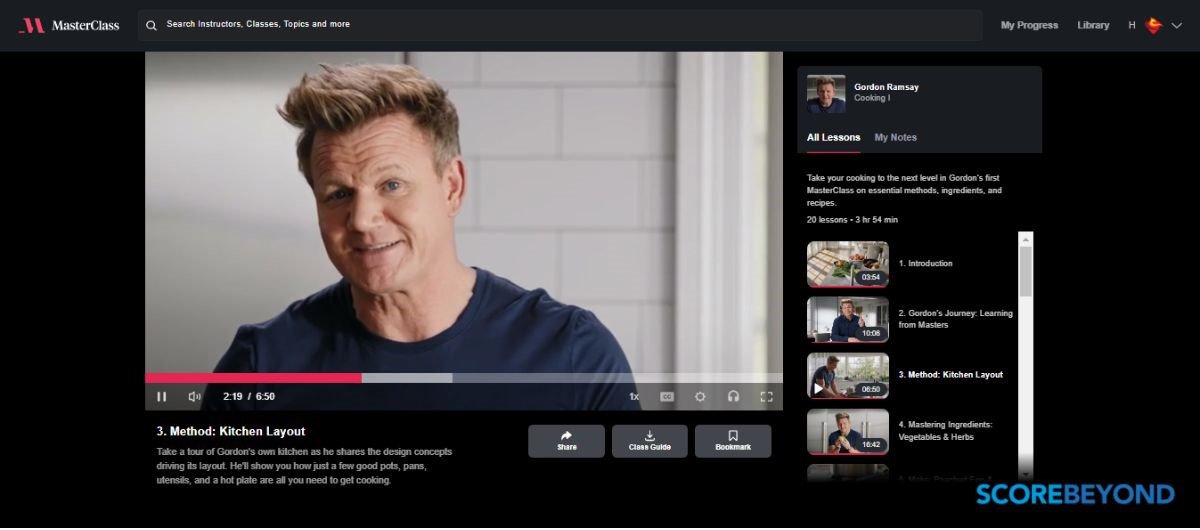Download the Class Guide

(x=650, y=441)
